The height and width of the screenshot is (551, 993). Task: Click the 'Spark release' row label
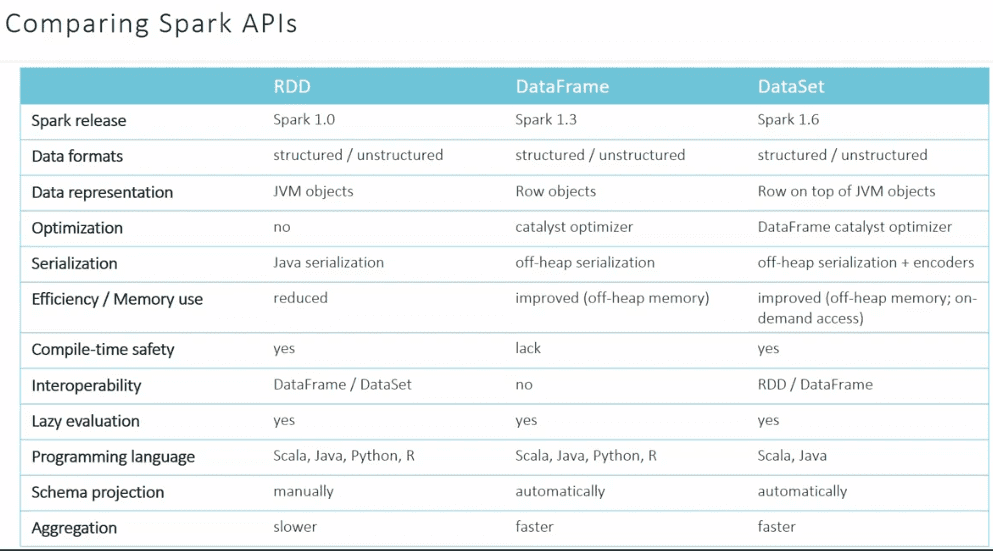click(79, 121)
